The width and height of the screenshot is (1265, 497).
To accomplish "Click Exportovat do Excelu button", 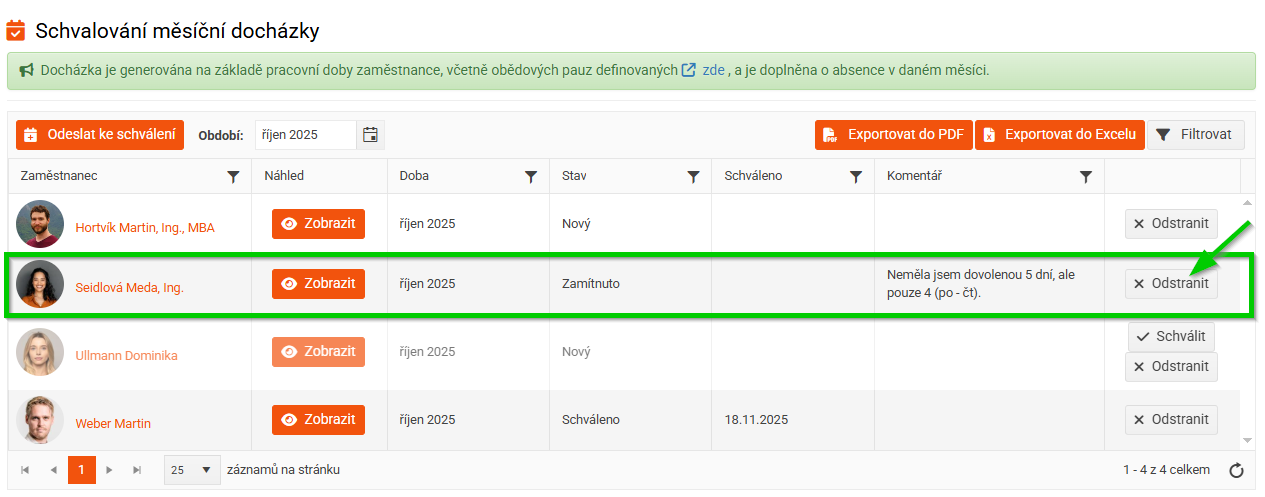I will pyautogui.click(x=1059, y=135).
